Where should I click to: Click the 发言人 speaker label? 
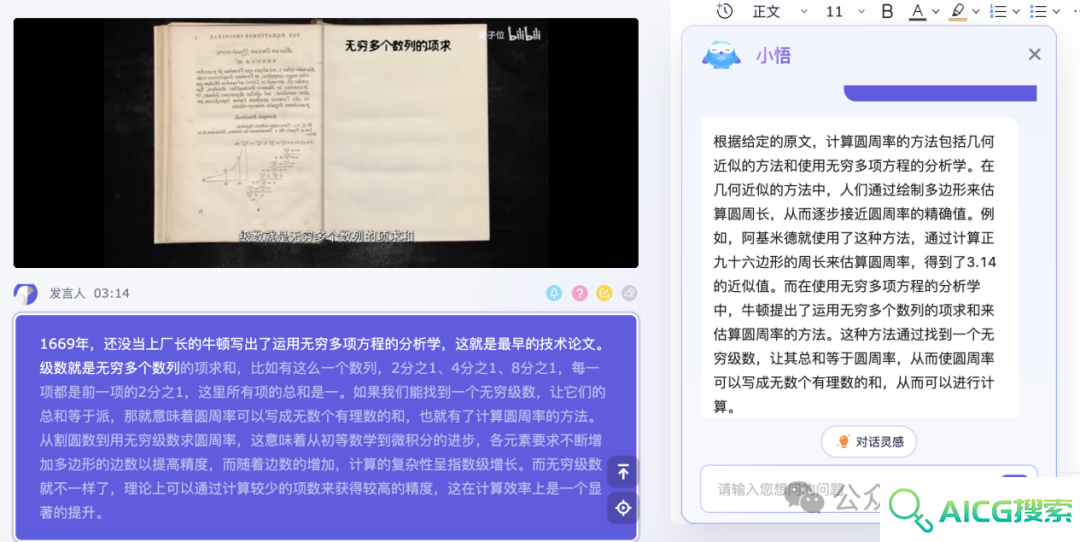coord(67,293)
